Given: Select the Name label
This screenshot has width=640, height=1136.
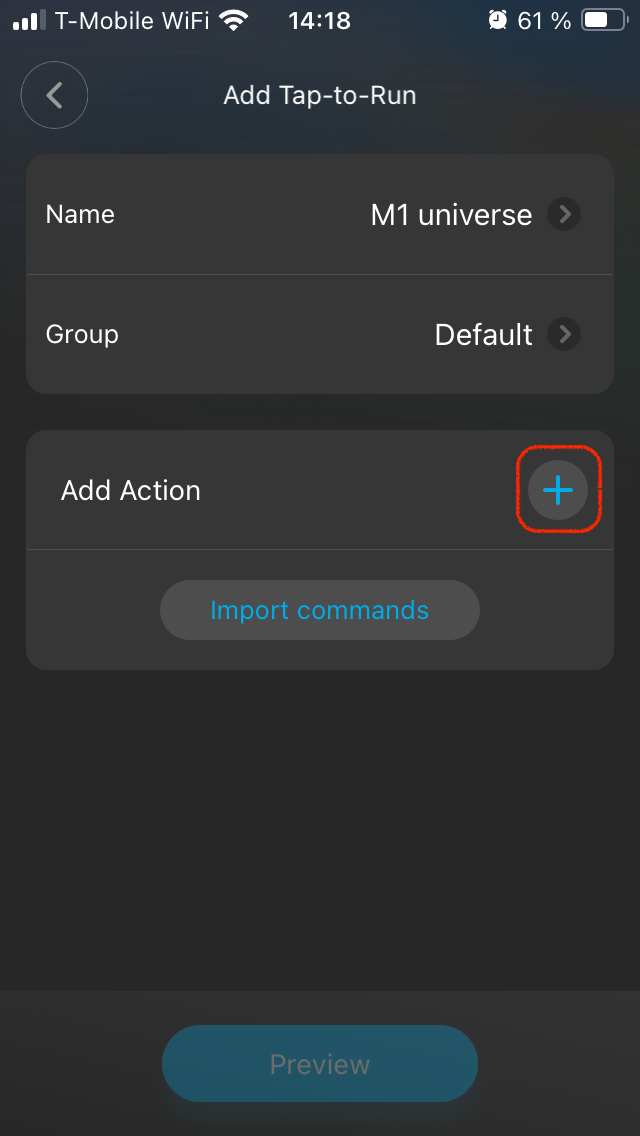Looking at the screenshot, I should pyautogui.click(x=80, y=214).
